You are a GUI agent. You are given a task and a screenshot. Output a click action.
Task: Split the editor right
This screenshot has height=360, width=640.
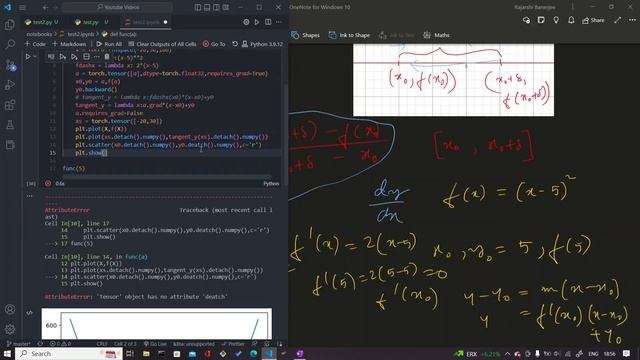(x=268, y=22)
